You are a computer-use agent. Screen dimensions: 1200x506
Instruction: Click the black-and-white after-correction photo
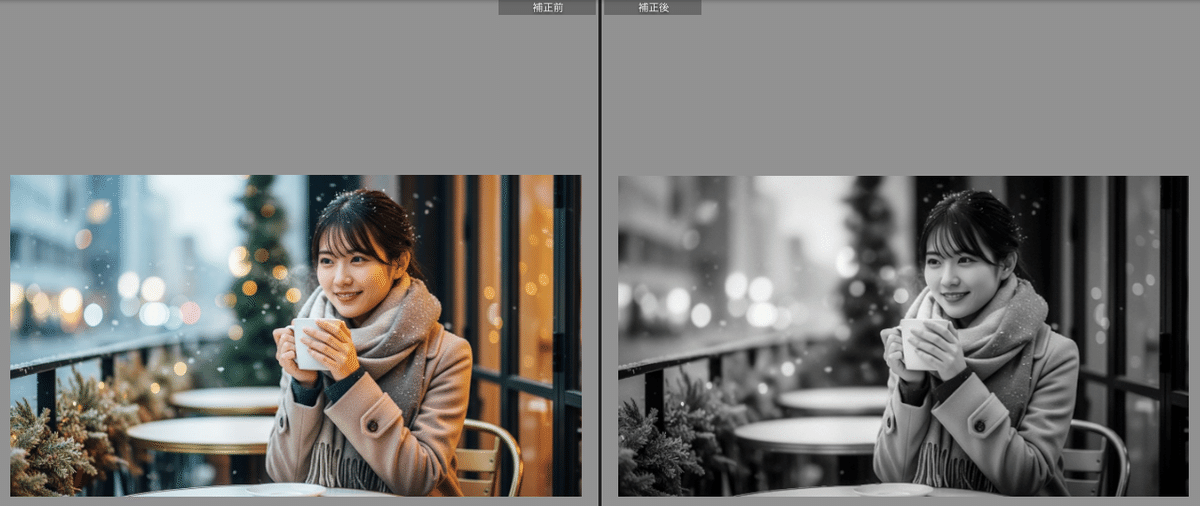click(x=903, y=336)
